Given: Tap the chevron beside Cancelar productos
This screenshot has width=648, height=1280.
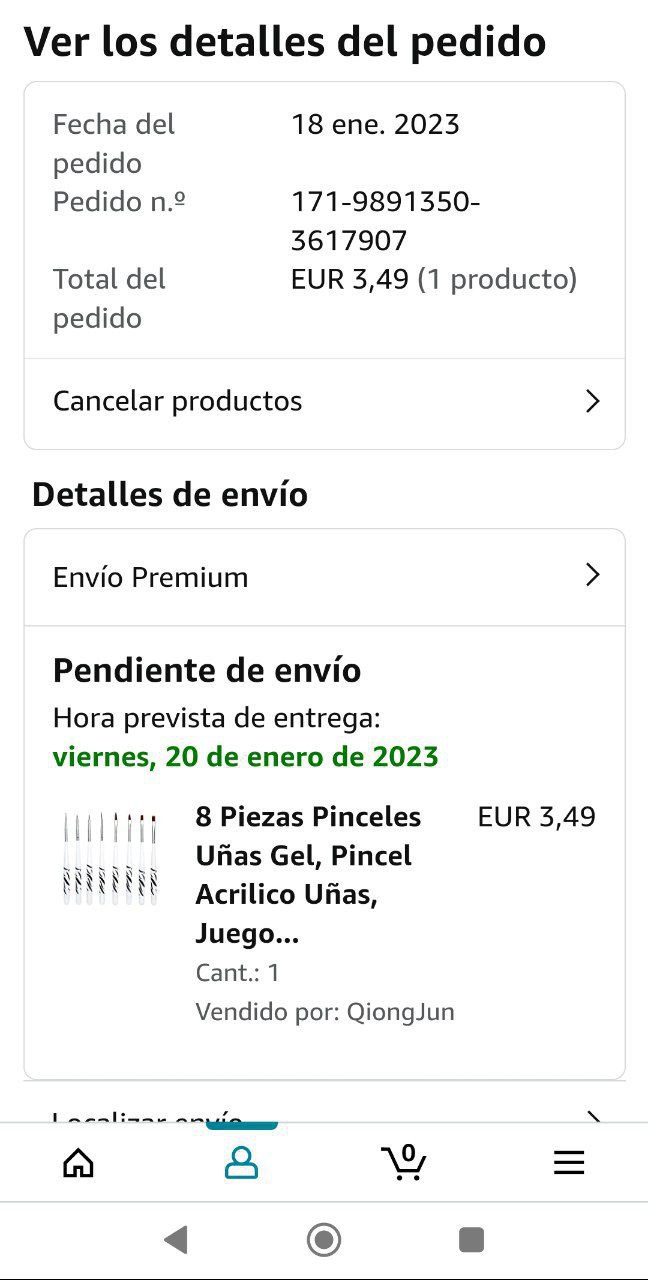Looking at the screenshot, I should pos(592,401).
